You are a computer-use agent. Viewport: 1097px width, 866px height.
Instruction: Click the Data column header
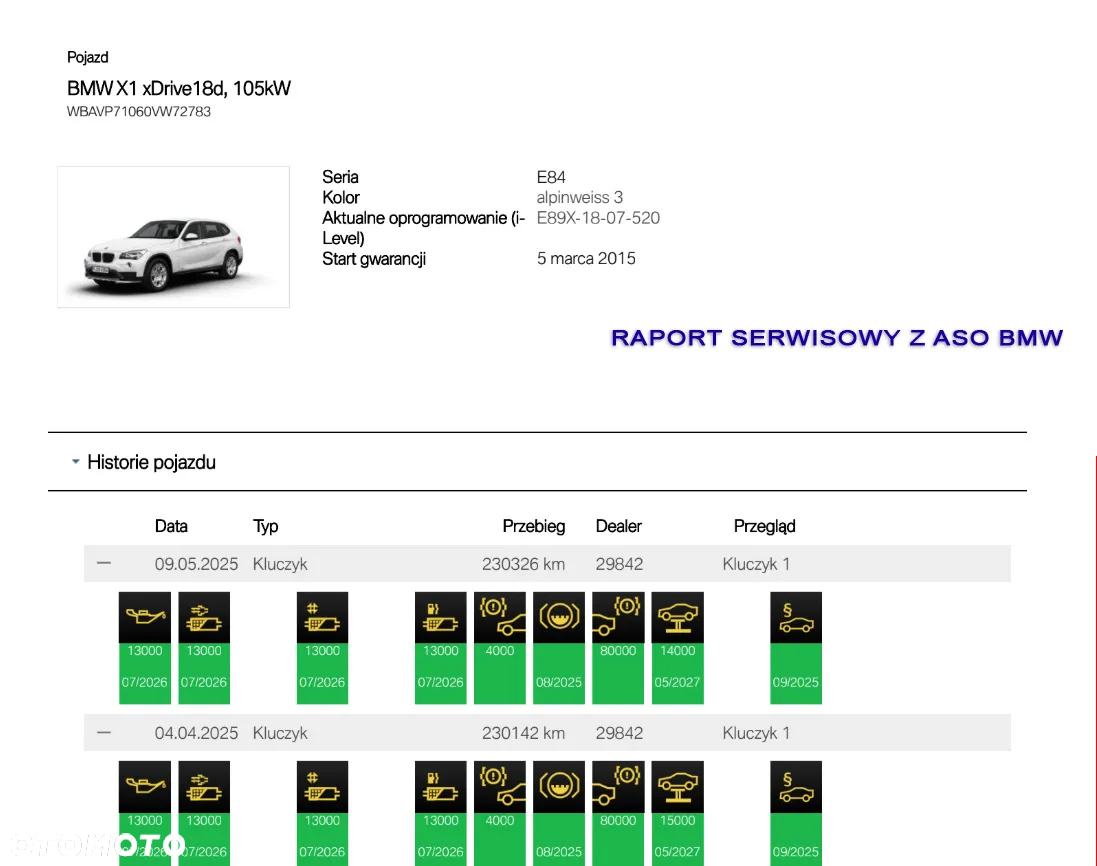point(171,526)
